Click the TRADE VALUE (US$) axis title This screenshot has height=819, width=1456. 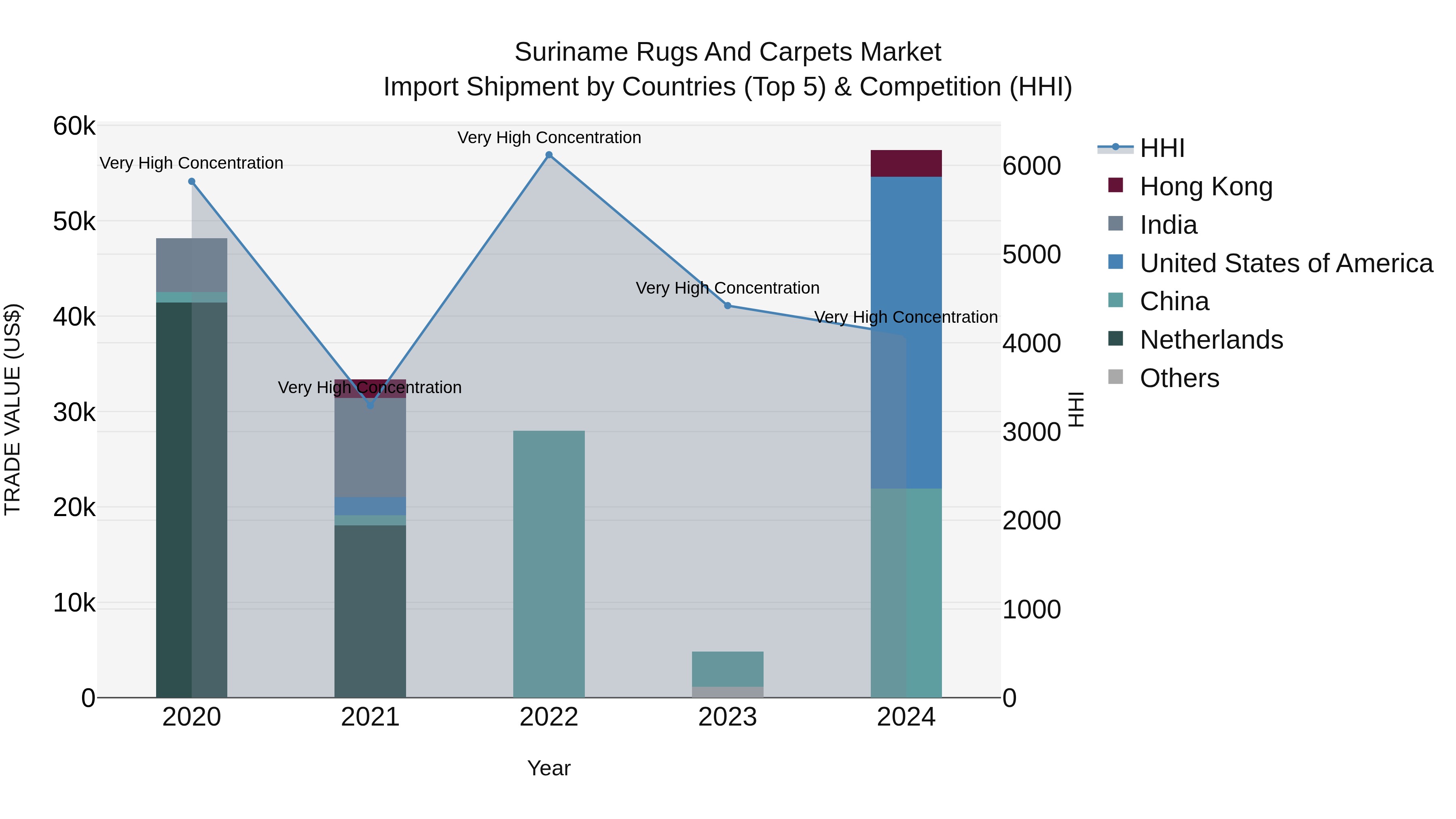[x=13, y=409]
